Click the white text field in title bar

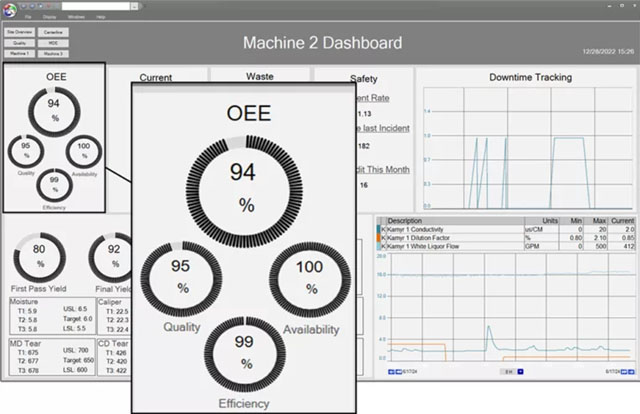(x=96, y=7)
